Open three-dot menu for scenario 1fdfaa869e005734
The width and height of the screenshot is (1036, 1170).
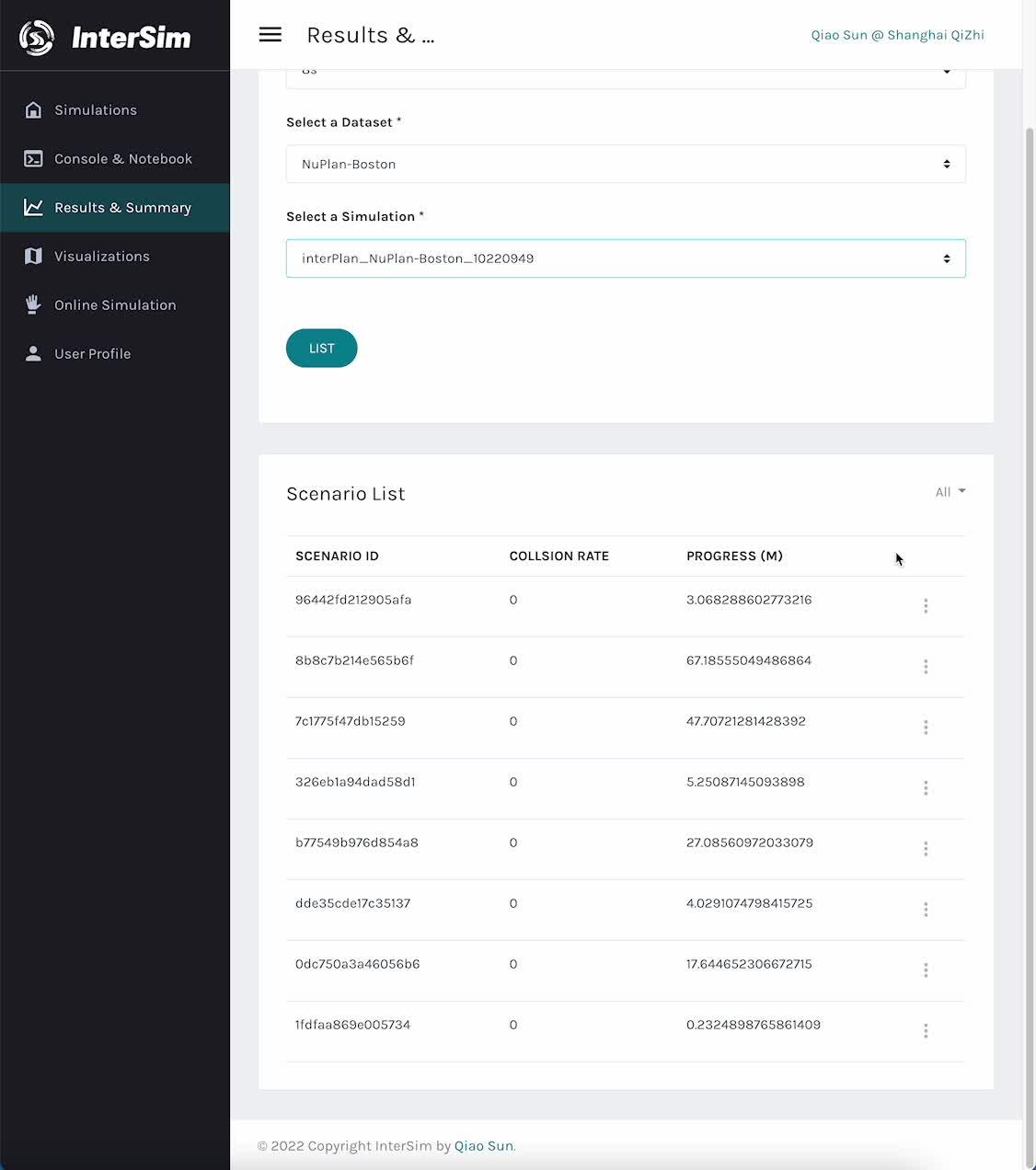pos(926,1031)
